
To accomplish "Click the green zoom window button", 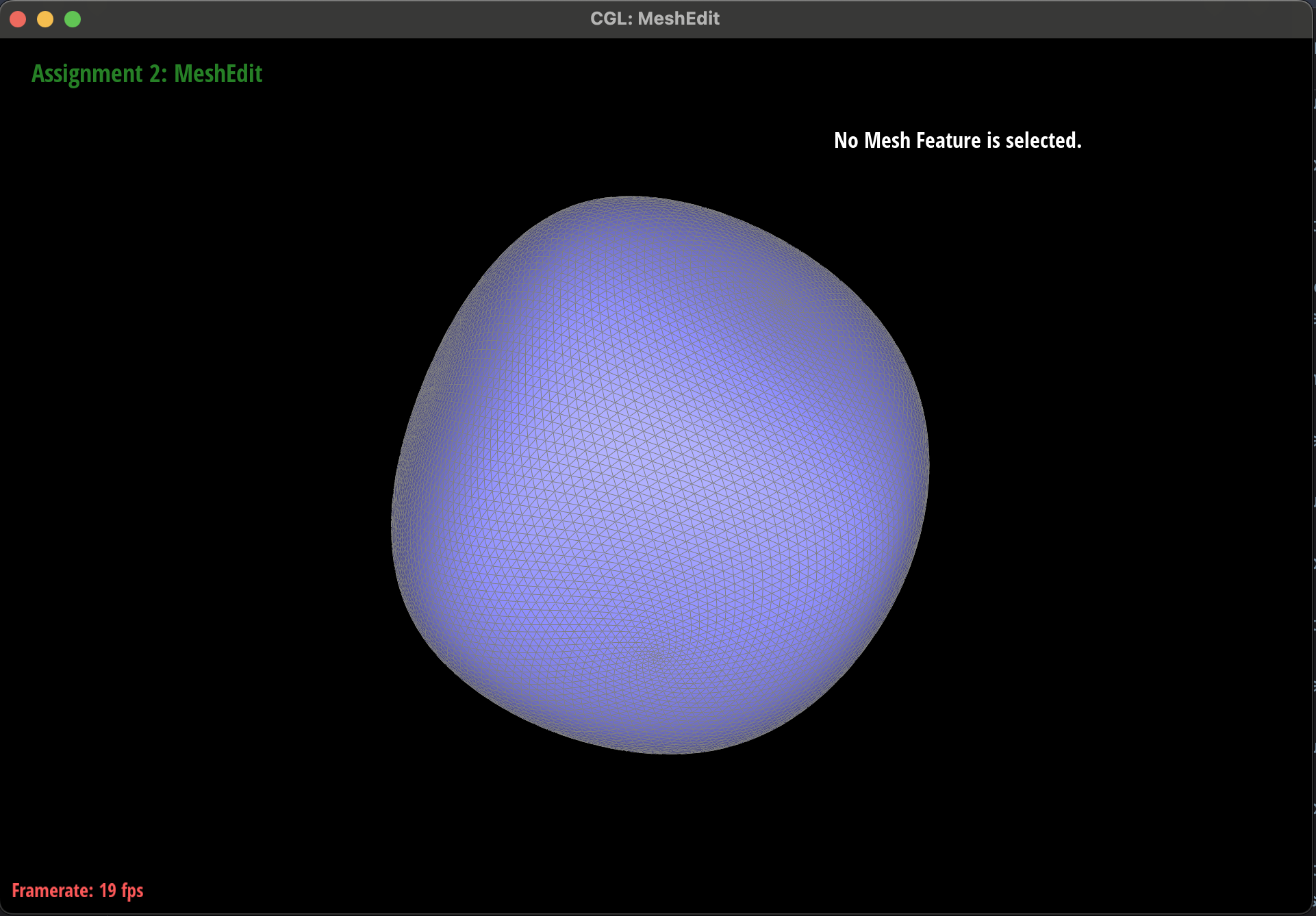I will [73, 19].
